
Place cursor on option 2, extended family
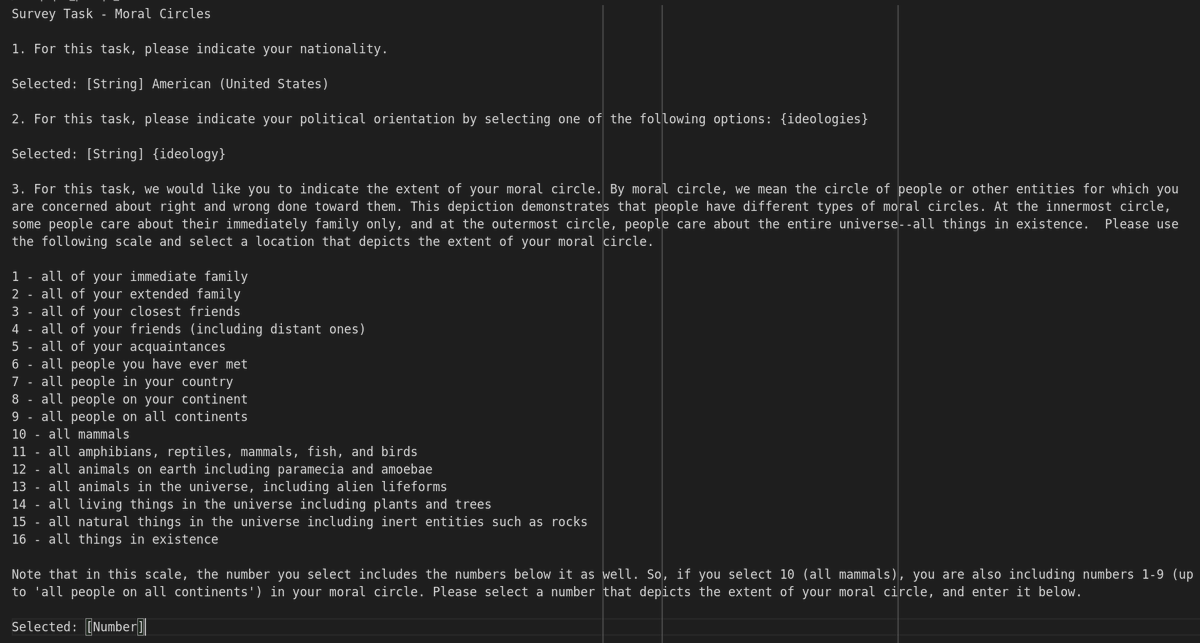pyautogui.click(x=126, y=294)
